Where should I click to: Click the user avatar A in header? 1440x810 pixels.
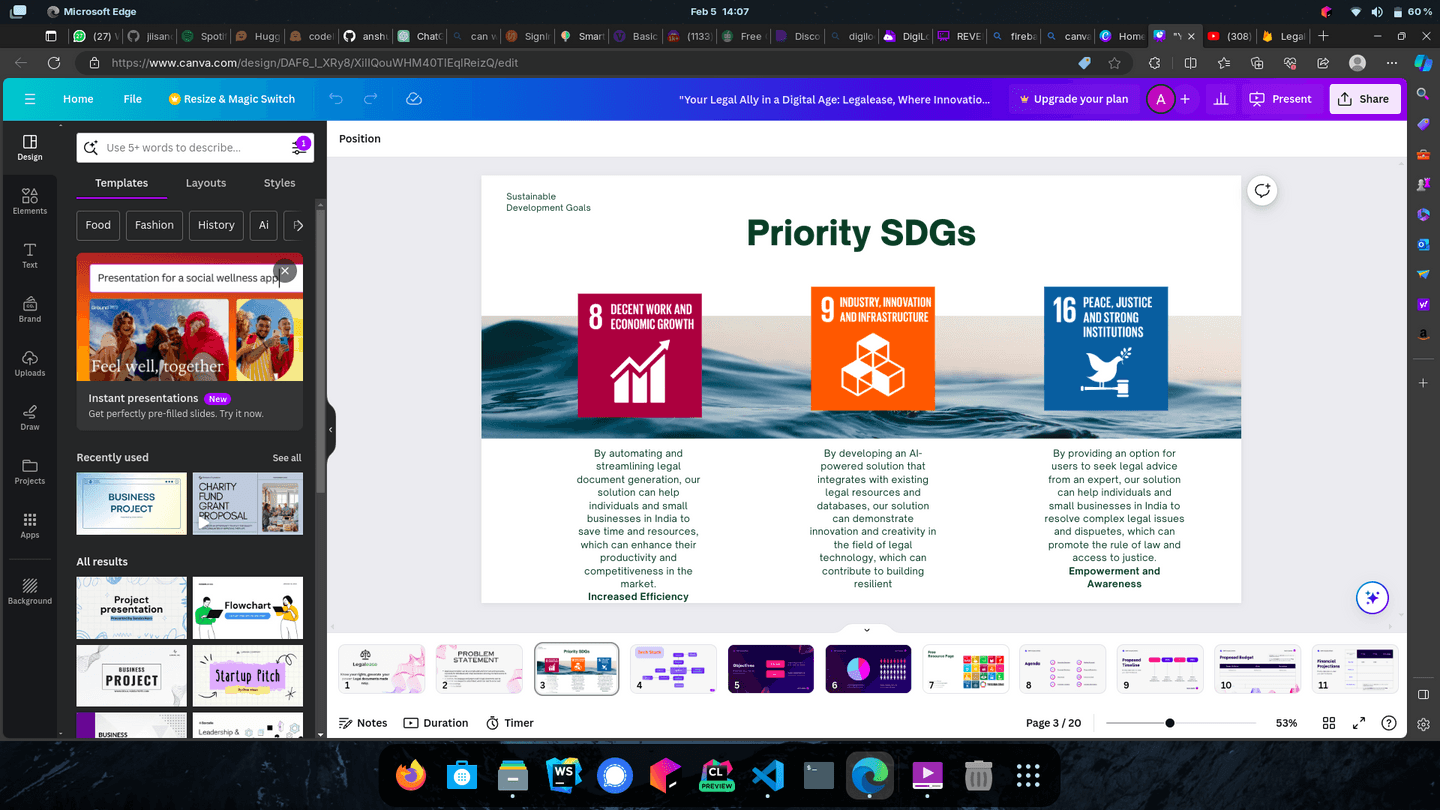[x=1160, y=99]
